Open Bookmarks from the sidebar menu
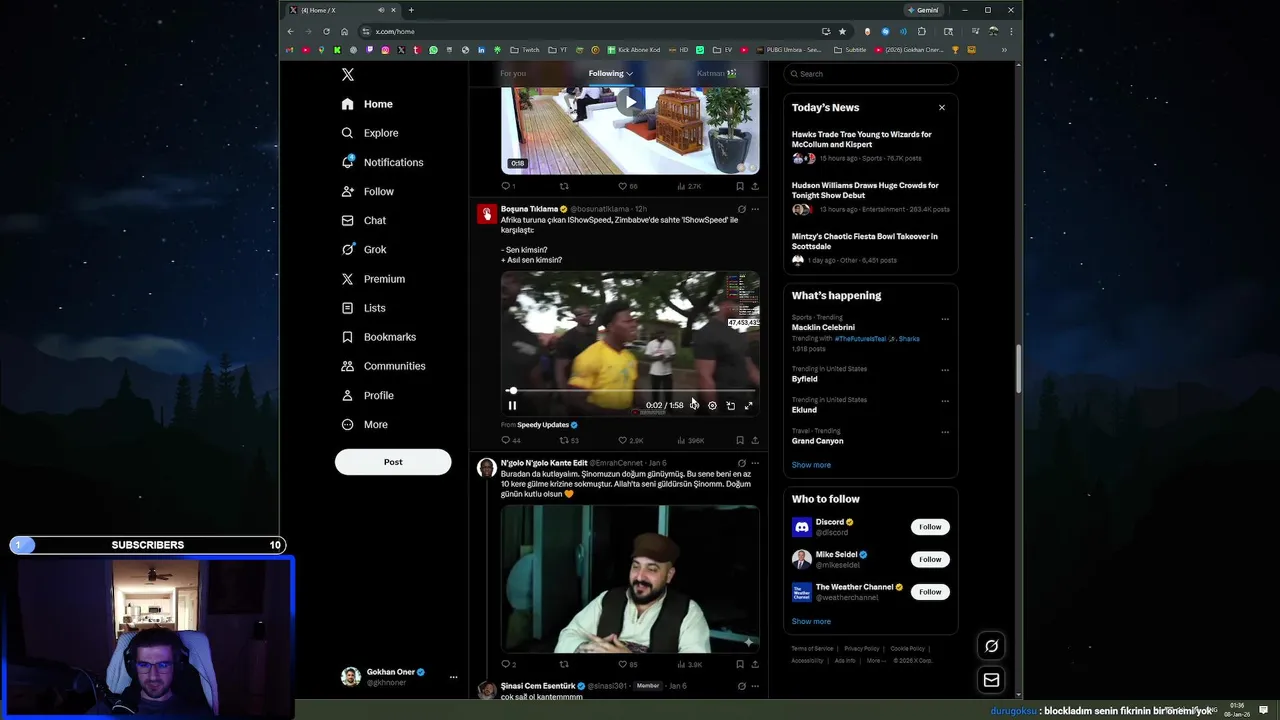This screenshot has height=720, width=1280. tap(378, 337)
